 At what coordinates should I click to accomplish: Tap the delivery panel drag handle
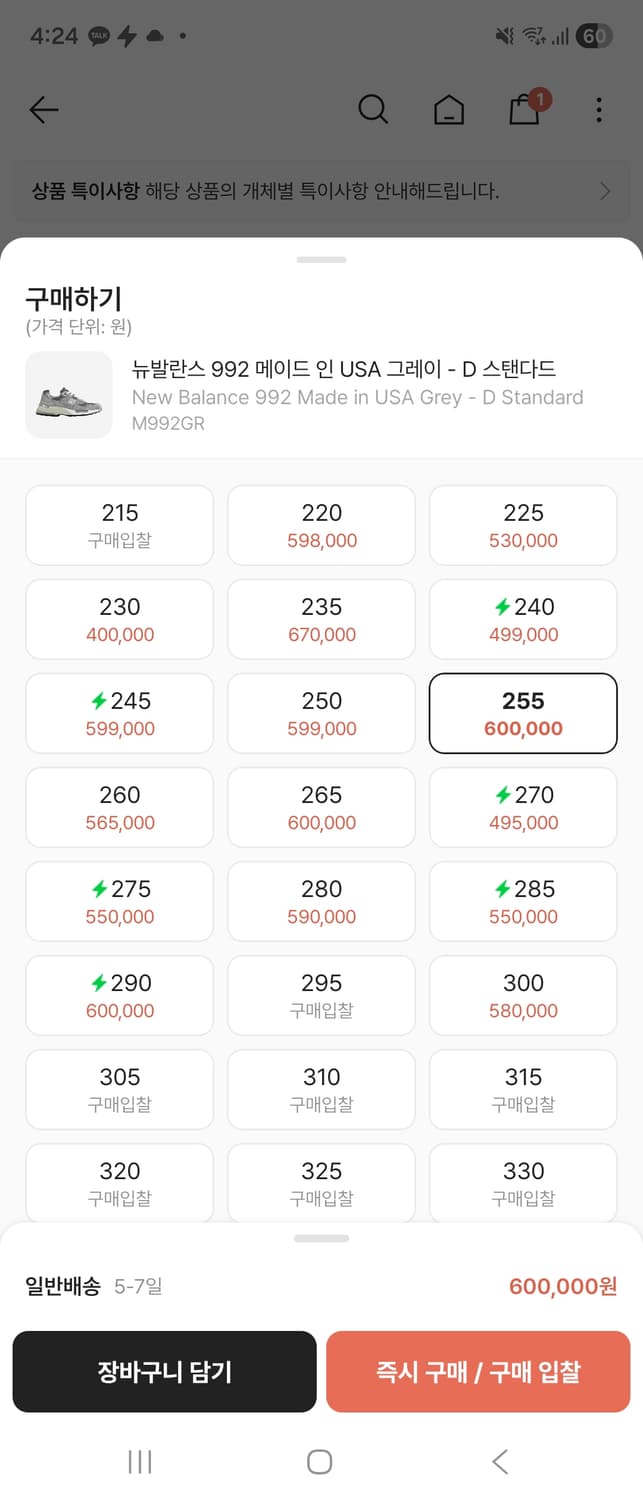[x=321, y=1238]
